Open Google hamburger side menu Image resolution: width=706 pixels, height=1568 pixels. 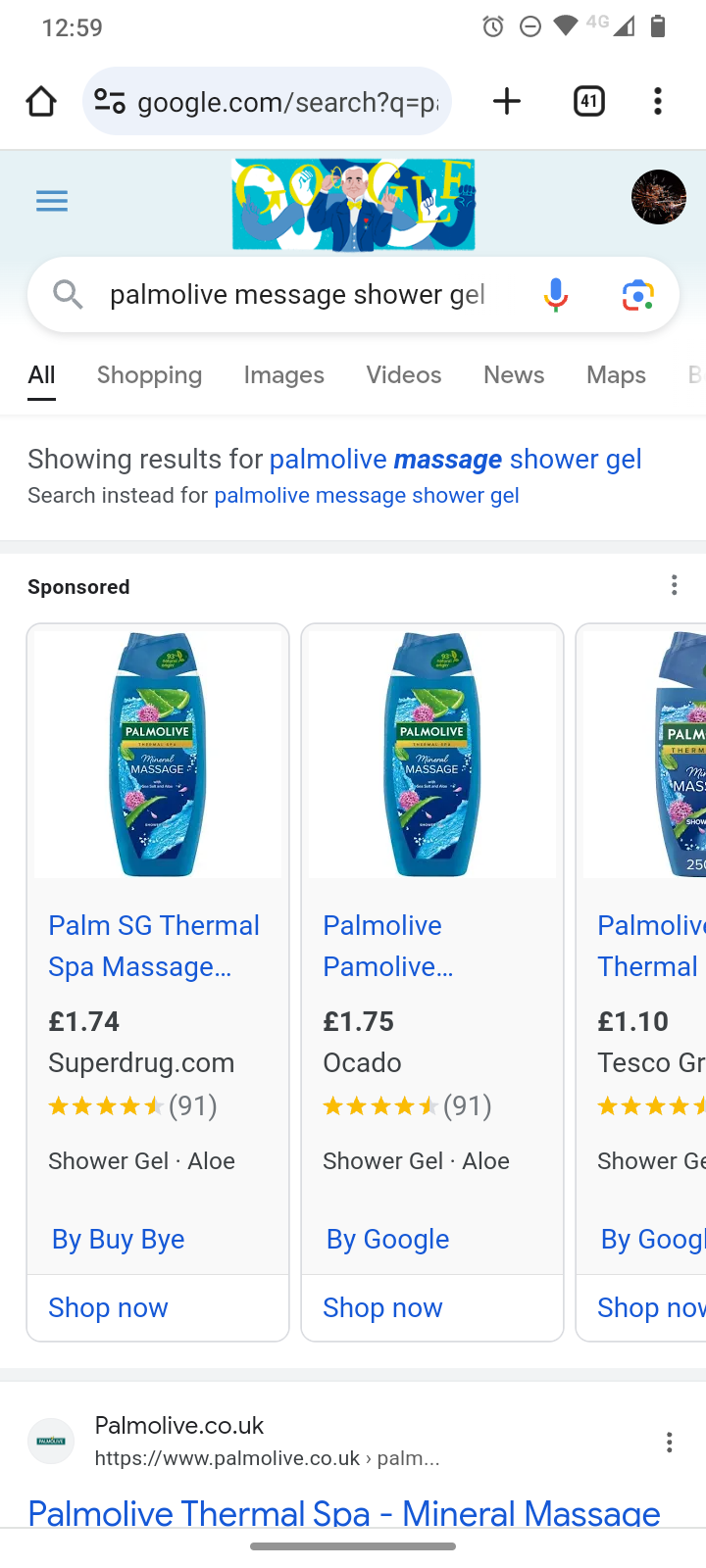pos(52,202)
